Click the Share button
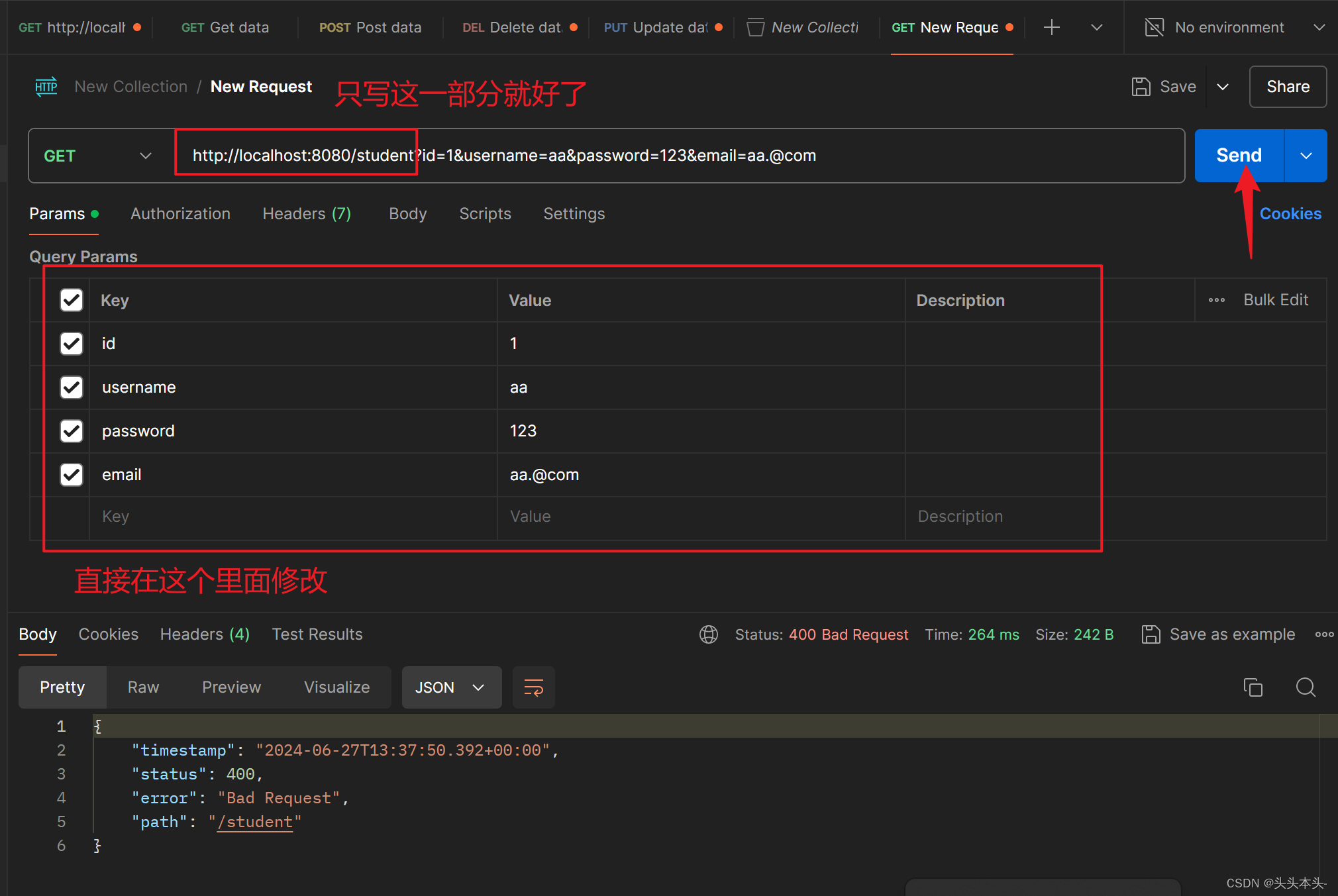 [1287, 87]
